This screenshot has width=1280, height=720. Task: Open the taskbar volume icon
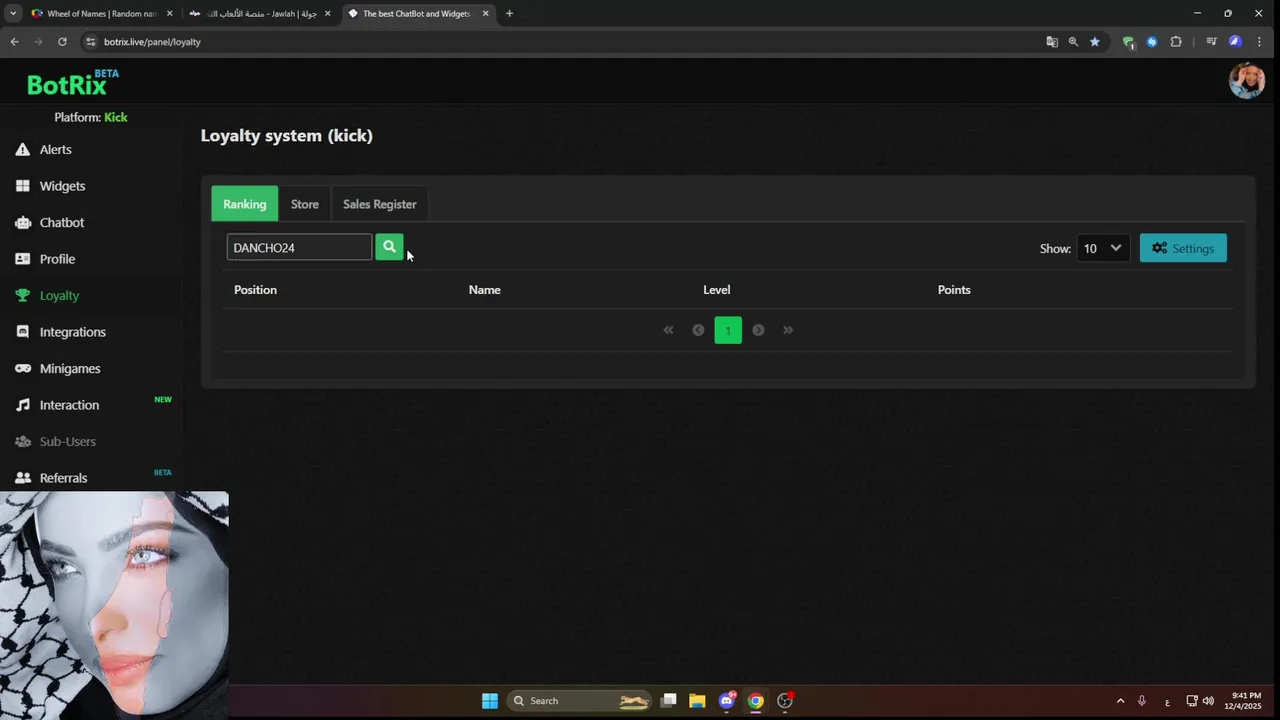click(1208, 701)
